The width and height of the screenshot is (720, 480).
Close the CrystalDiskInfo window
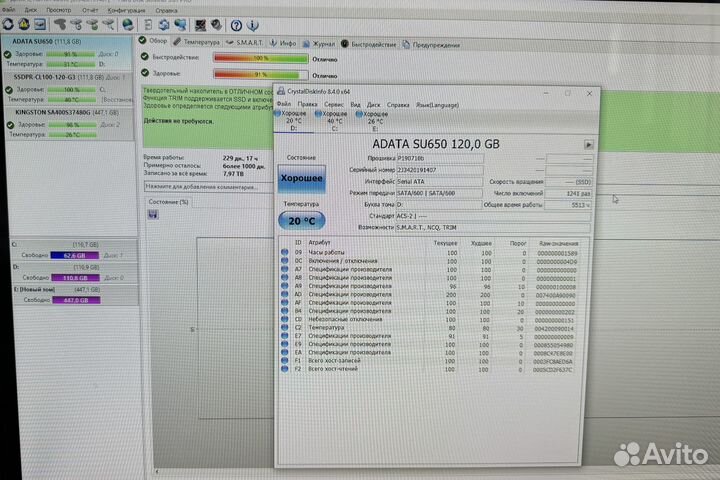tap(589, 93)
